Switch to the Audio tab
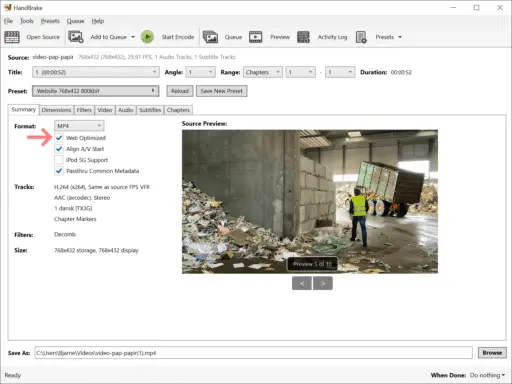The width and height of the screenshot is (512, 384). (x=126, y=110)
